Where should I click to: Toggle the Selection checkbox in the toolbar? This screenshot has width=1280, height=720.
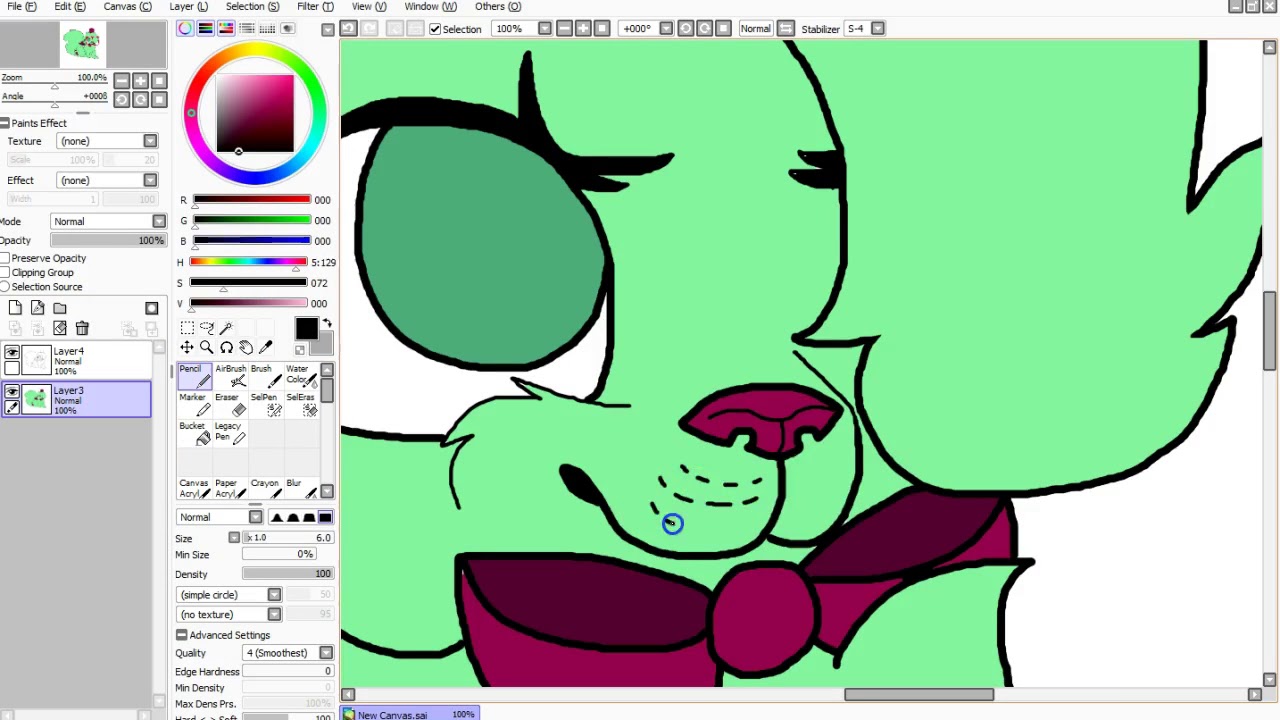coord(435,29)
